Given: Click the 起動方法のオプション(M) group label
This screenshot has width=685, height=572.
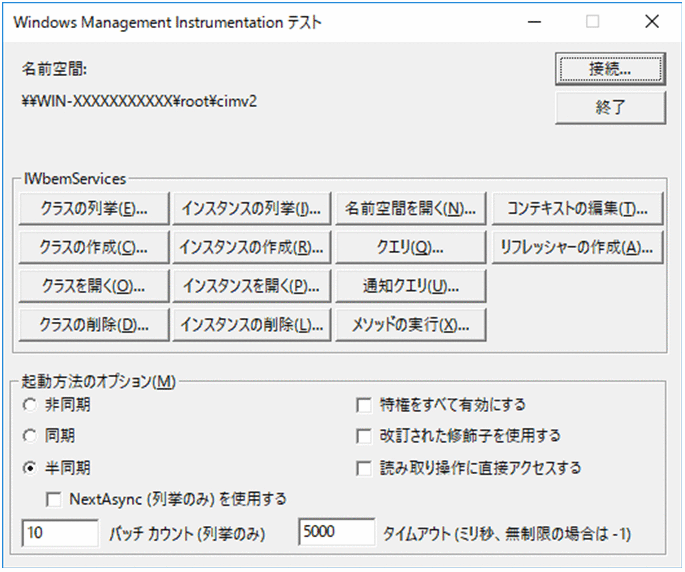Looking at the screenshot, I should tap(98, 381).
